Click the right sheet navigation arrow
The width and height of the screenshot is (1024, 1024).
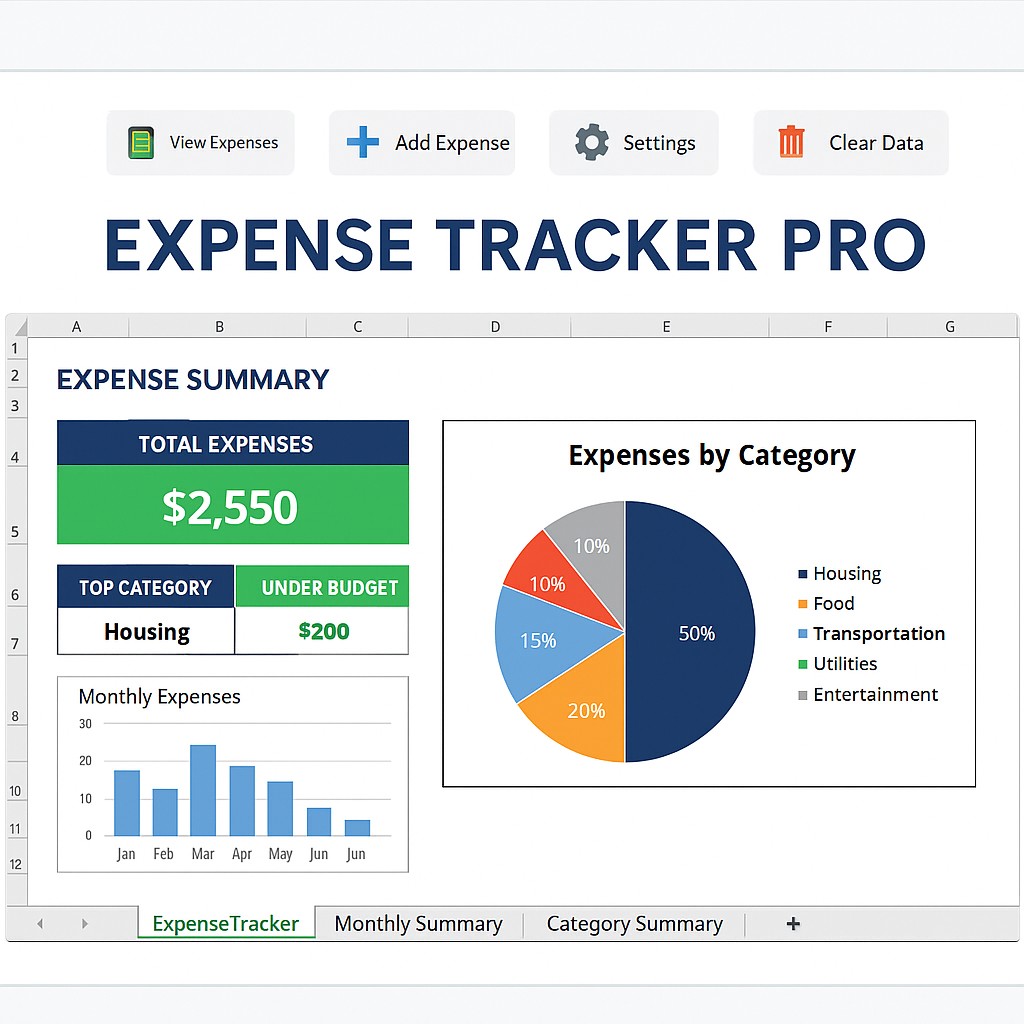tap(85, 923)
